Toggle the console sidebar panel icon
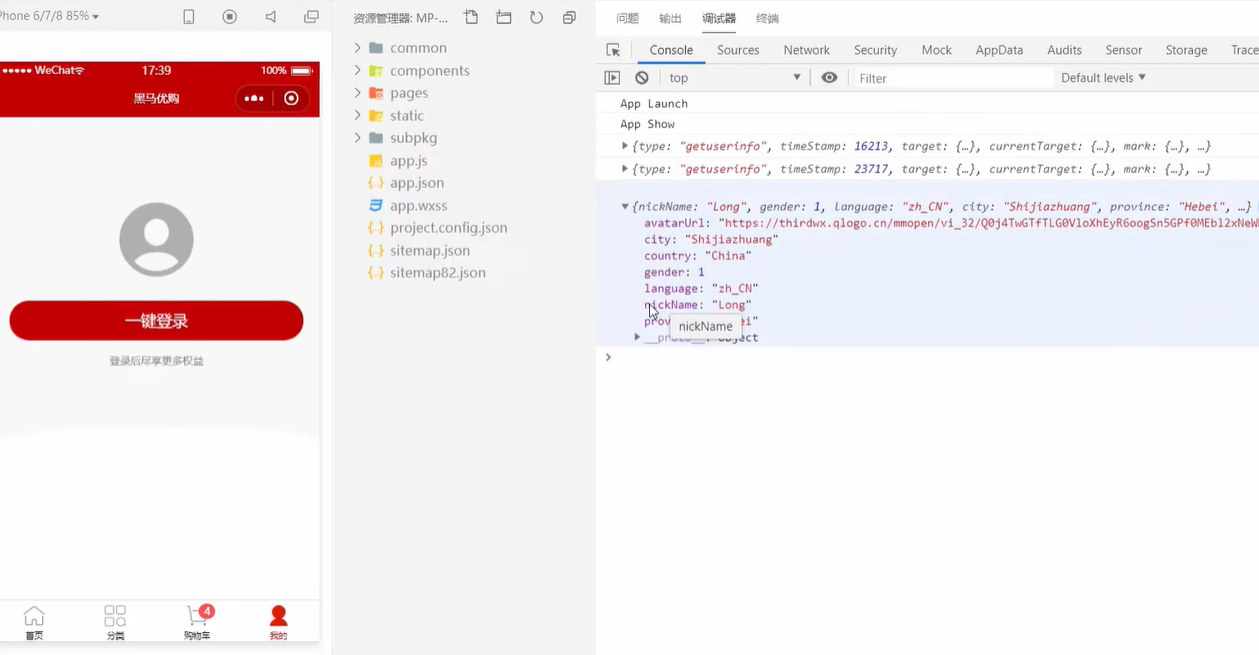Viewport: 1259px width, 655px height. [x=612, y=78]
